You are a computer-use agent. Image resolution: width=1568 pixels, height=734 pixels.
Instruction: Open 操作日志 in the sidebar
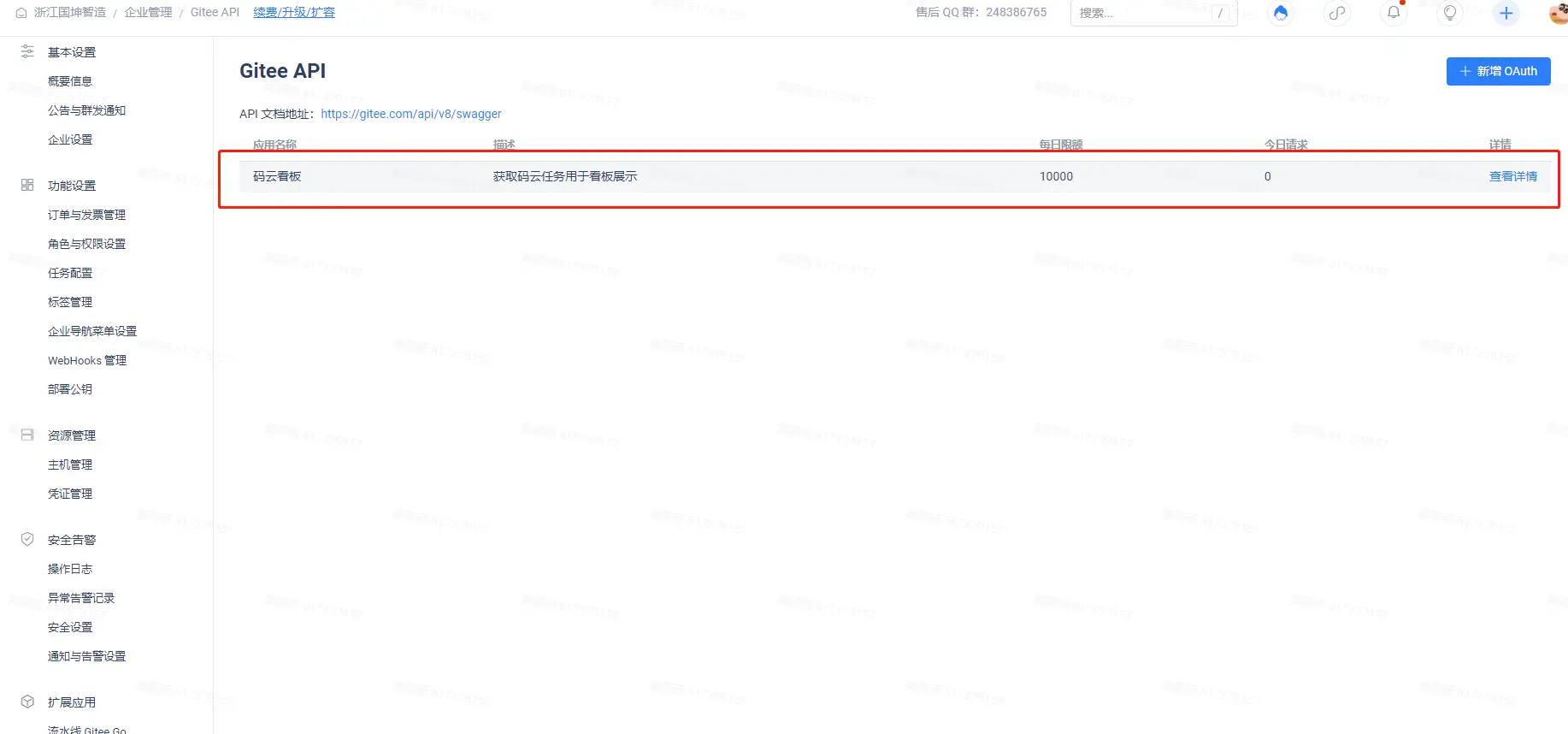pos(70,569)
